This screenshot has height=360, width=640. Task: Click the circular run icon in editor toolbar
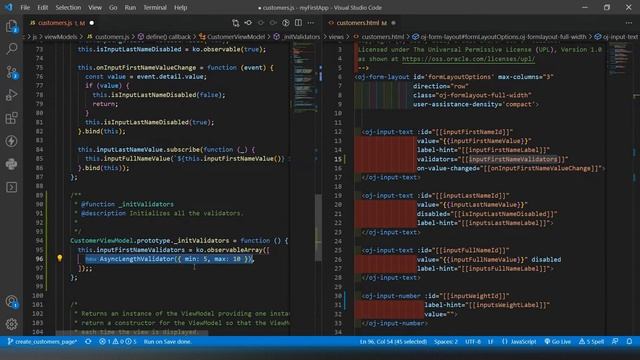pyautogui.click(x=286, y=23)
